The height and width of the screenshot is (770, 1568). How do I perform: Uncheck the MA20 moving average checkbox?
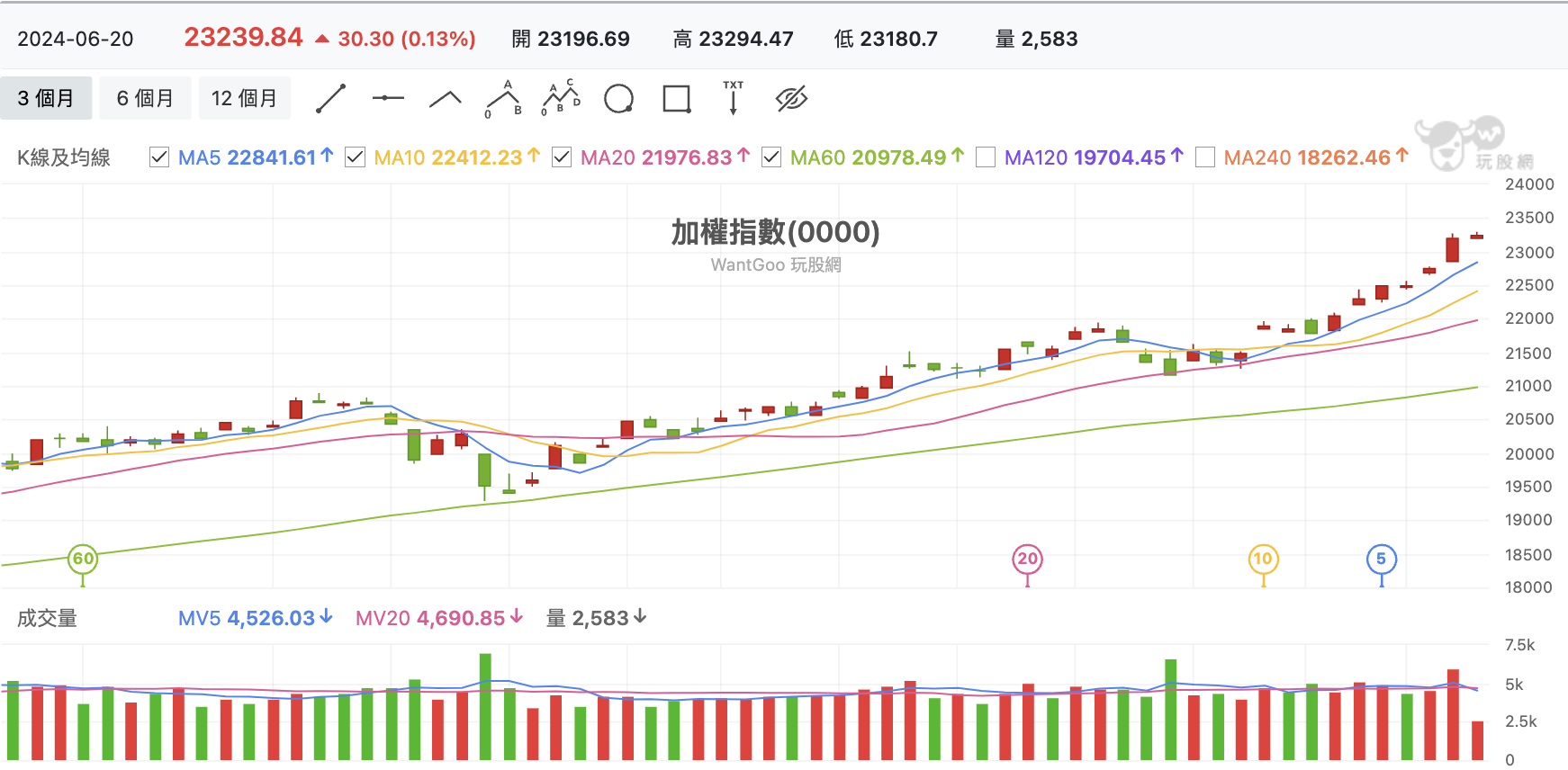click(x=562, y=157)
